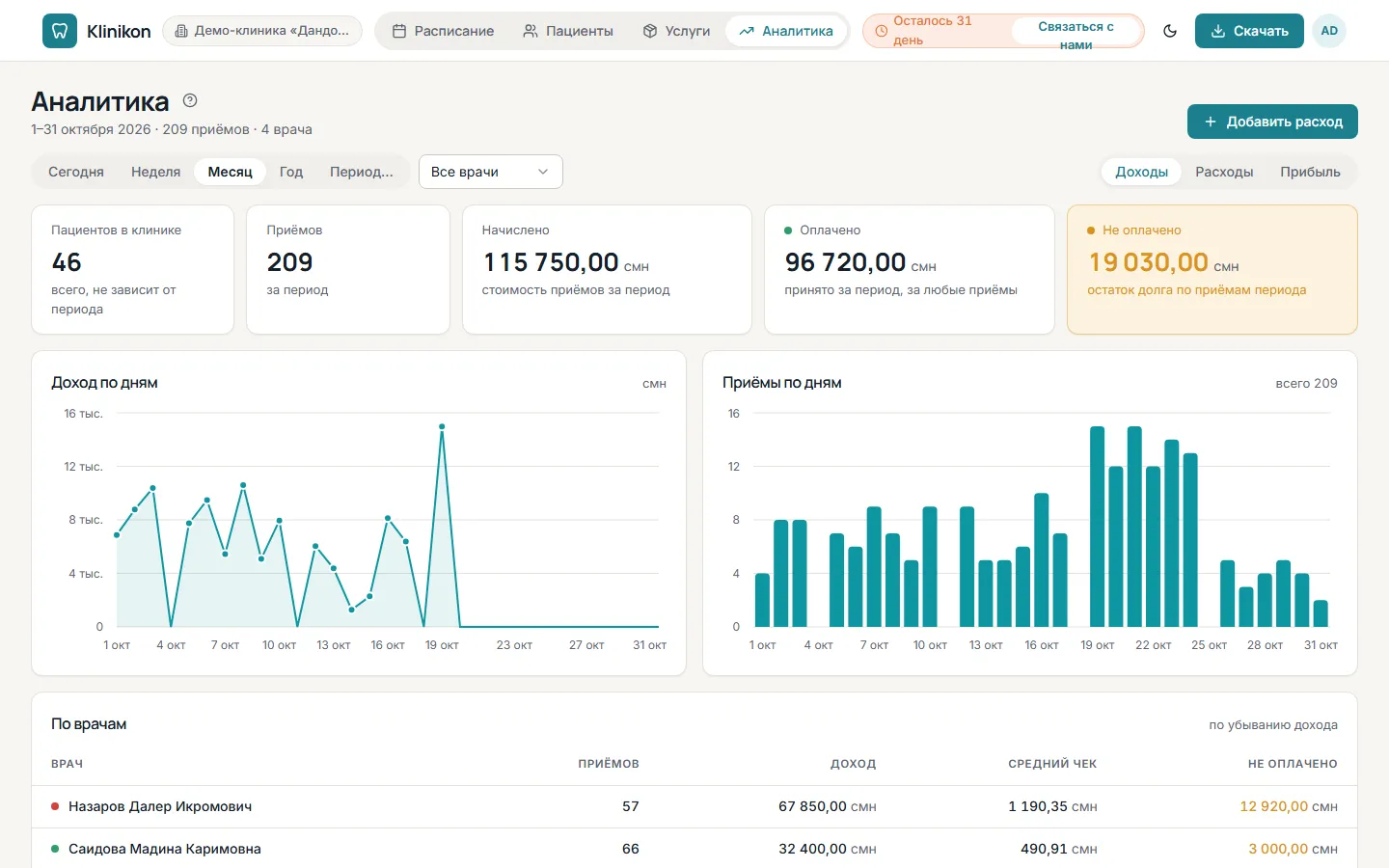The height and width of the screenshot is (868, 1389).
Task: Choose the Период... custom range option
Action: (x=362, y=172)
